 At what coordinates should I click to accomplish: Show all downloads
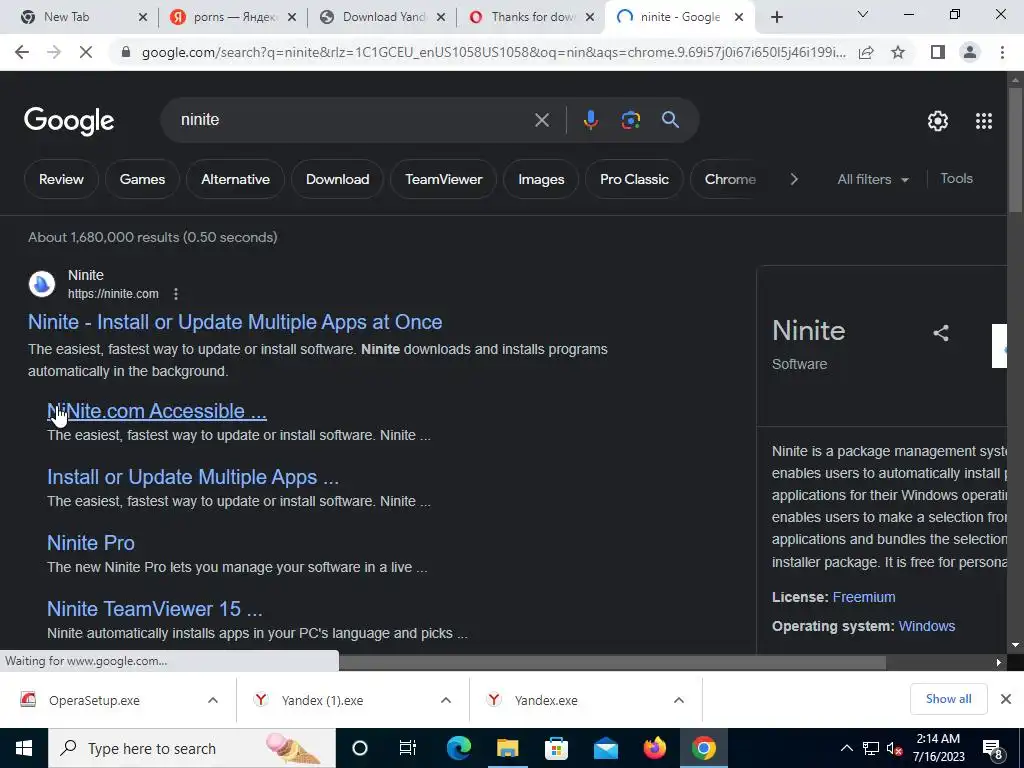948,699
